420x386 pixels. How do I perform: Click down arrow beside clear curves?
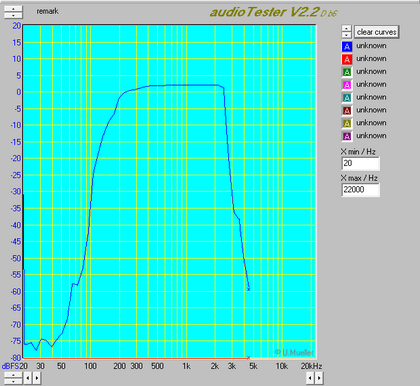347,35
